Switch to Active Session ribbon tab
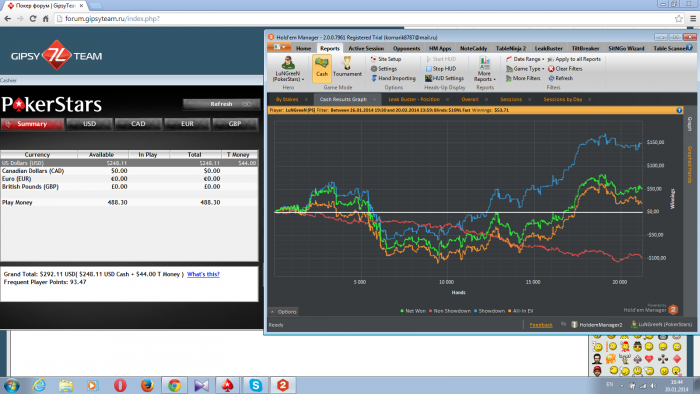The height and width of the screenshot is (394, 700). coord(366,48)
